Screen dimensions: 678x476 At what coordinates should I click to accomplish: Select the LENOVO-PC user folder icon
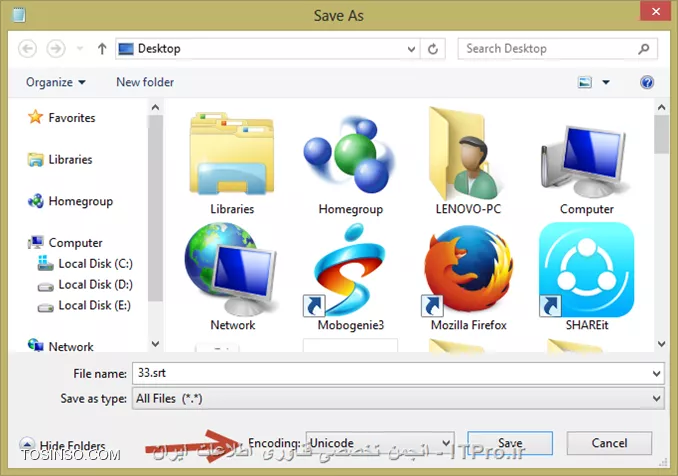click(x=464, y=153)
